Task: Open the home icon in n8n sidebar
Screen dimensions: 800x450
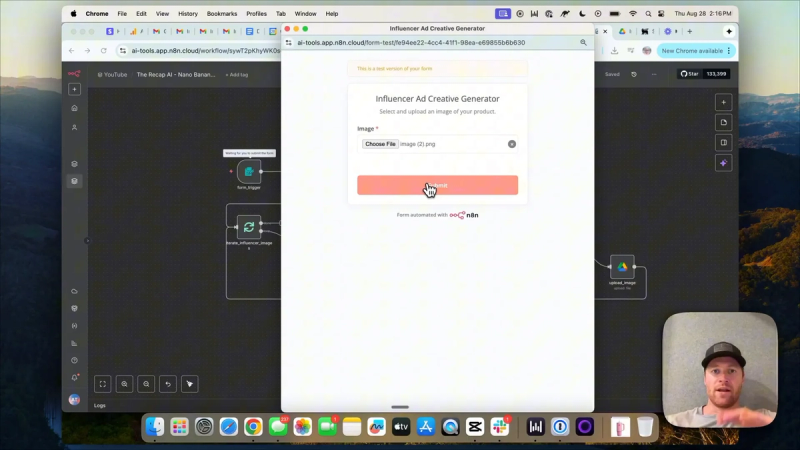Action: [74, 108]
